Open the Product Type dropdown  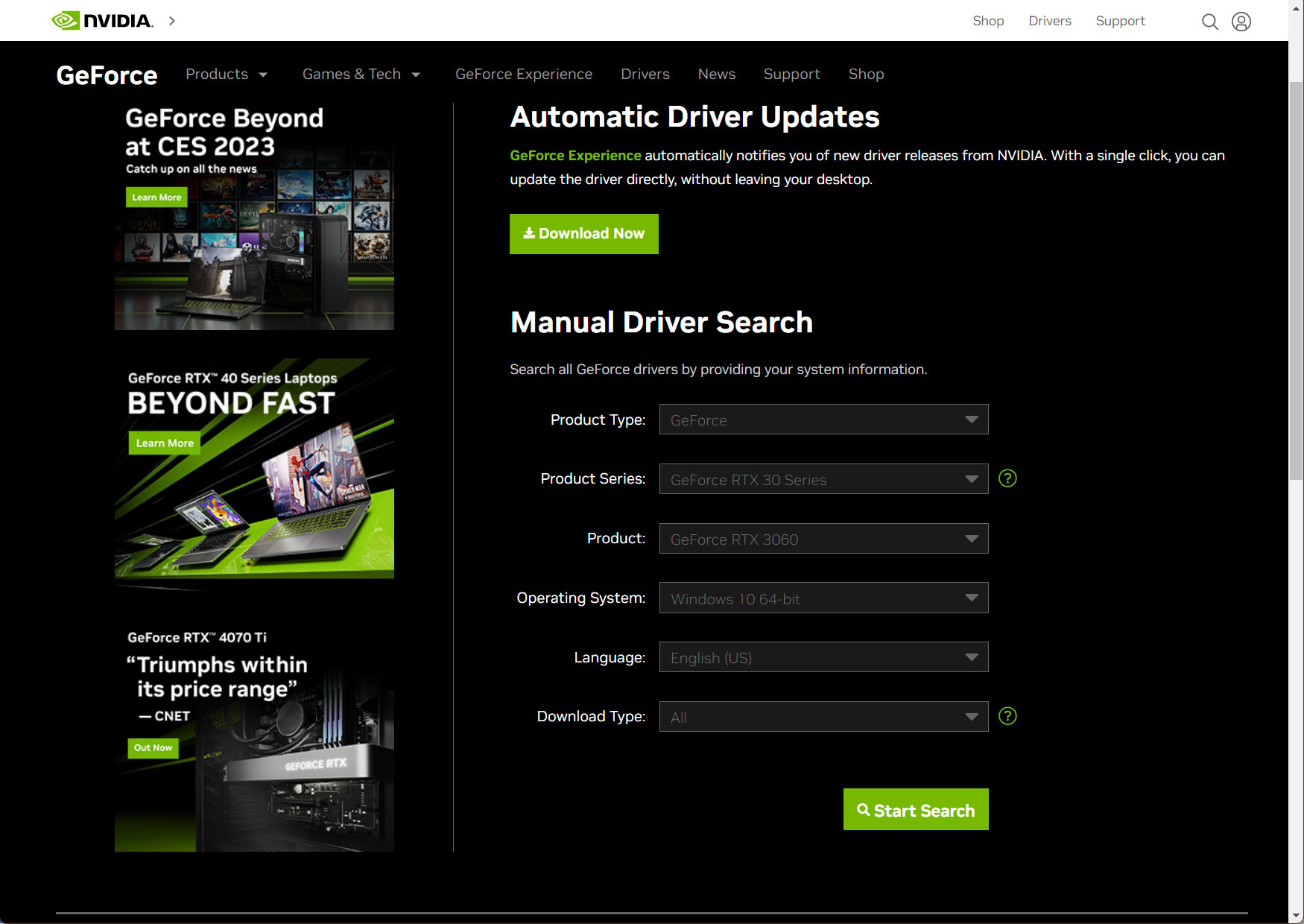point(823,420)
